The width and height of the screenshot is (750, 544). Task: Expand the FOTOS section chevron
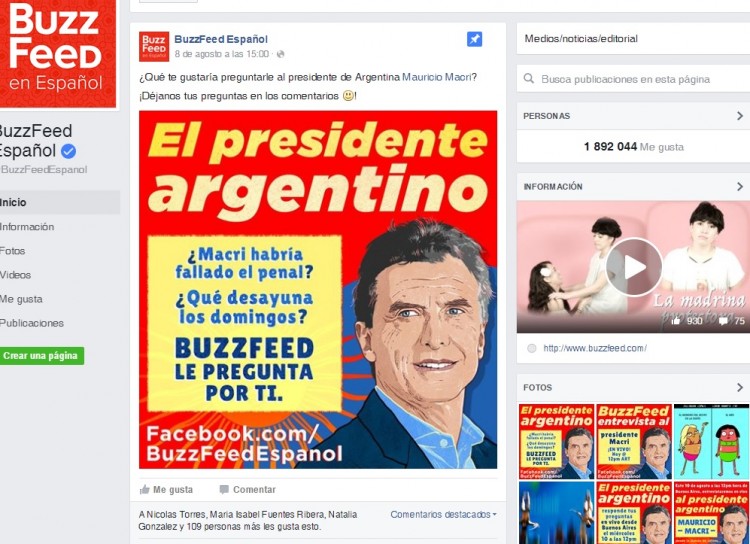tap(740, 388)
